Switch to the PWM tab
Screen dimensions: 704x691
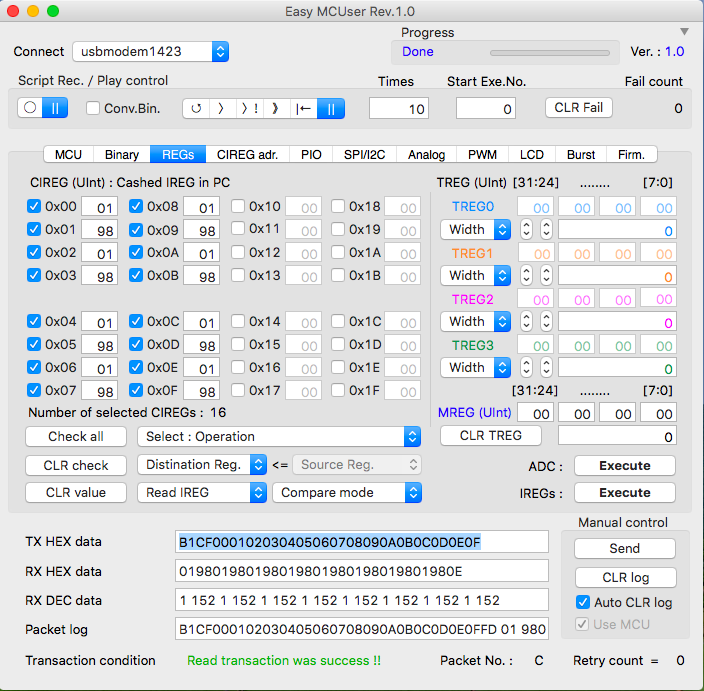(482, 154)
